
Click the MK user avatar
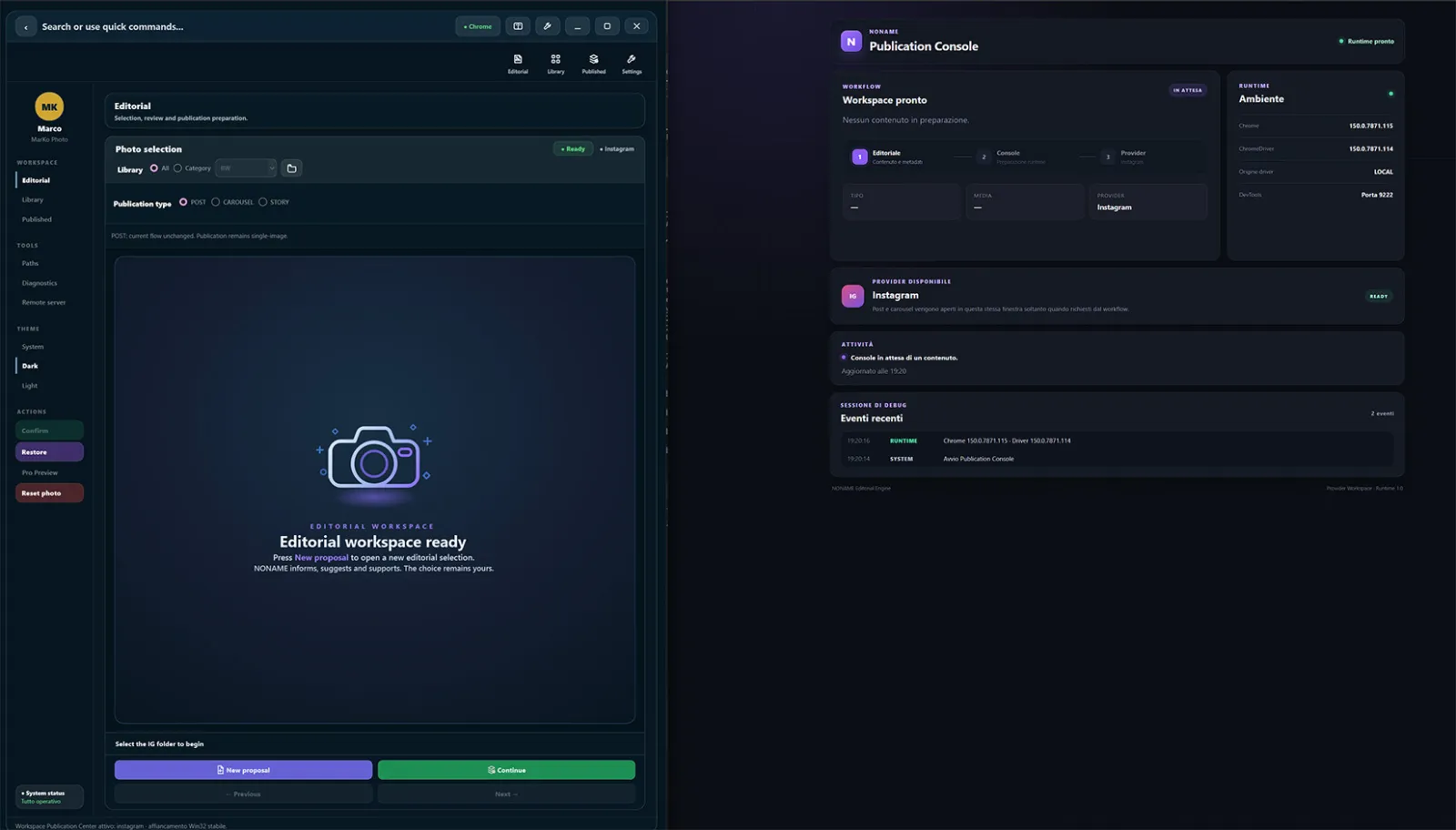(x=49, y=106)
